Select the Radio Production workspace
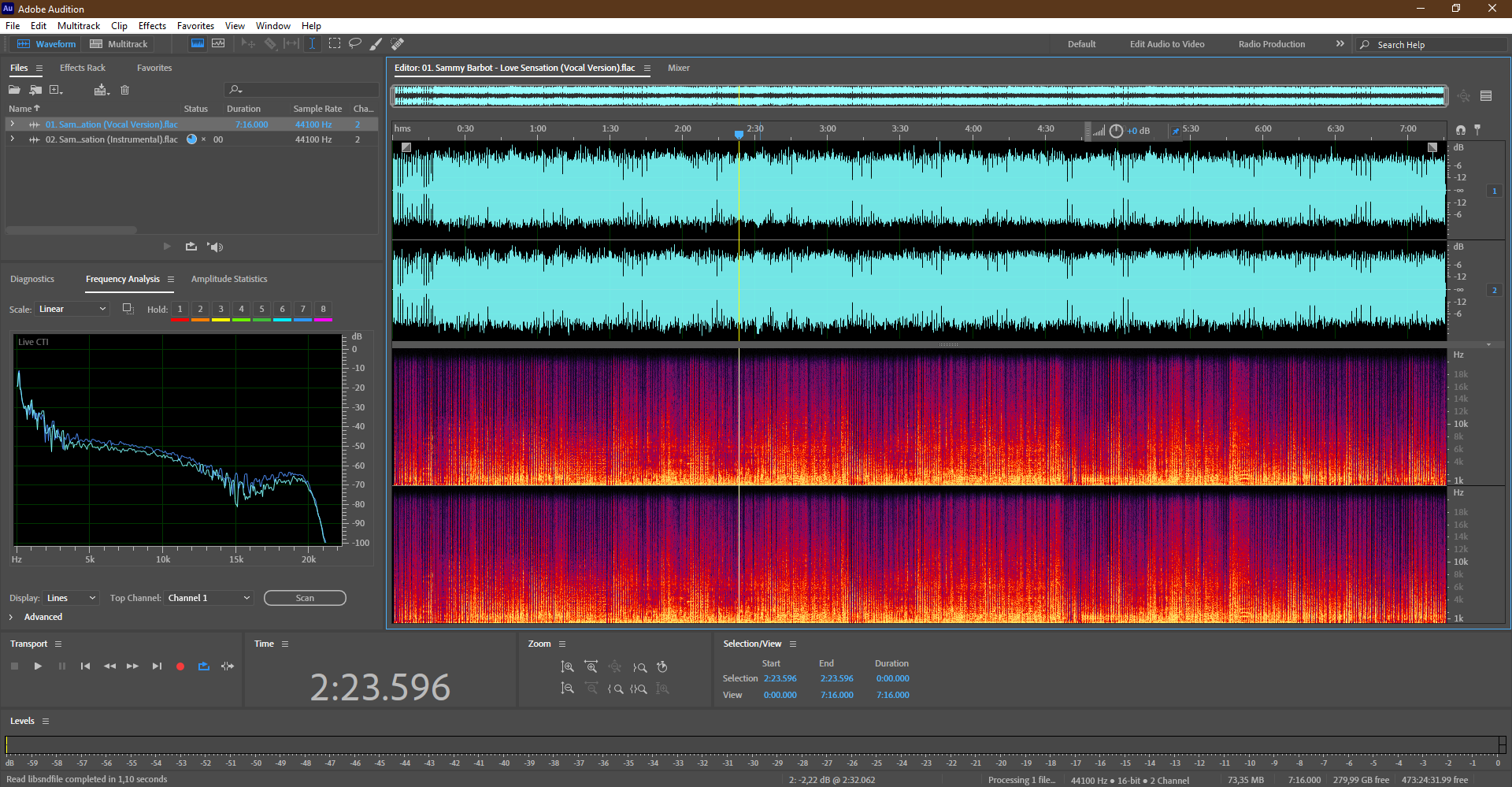 [x=1271, y=44]
